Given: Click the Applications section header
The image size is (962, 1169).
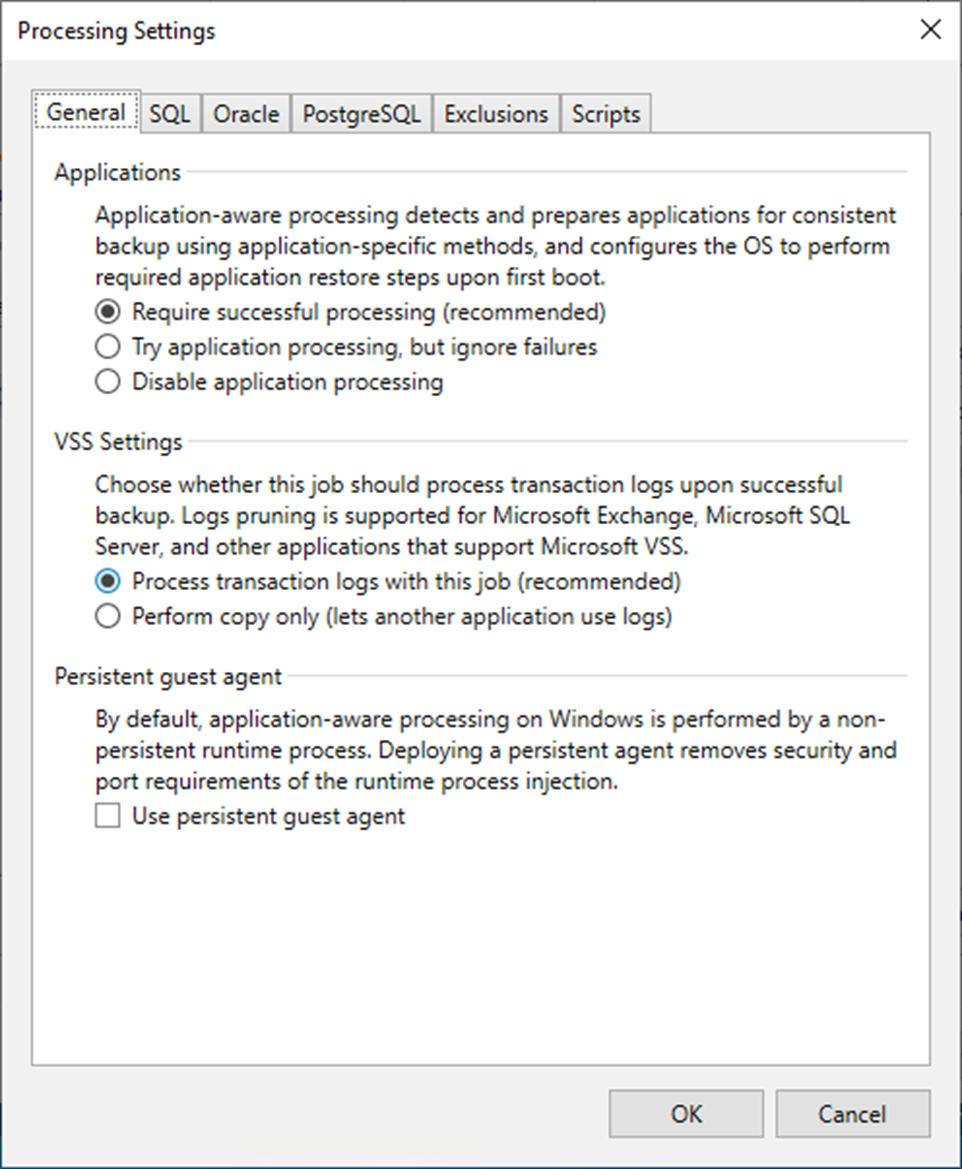Looking at the screenshot, I should [116, 172].
